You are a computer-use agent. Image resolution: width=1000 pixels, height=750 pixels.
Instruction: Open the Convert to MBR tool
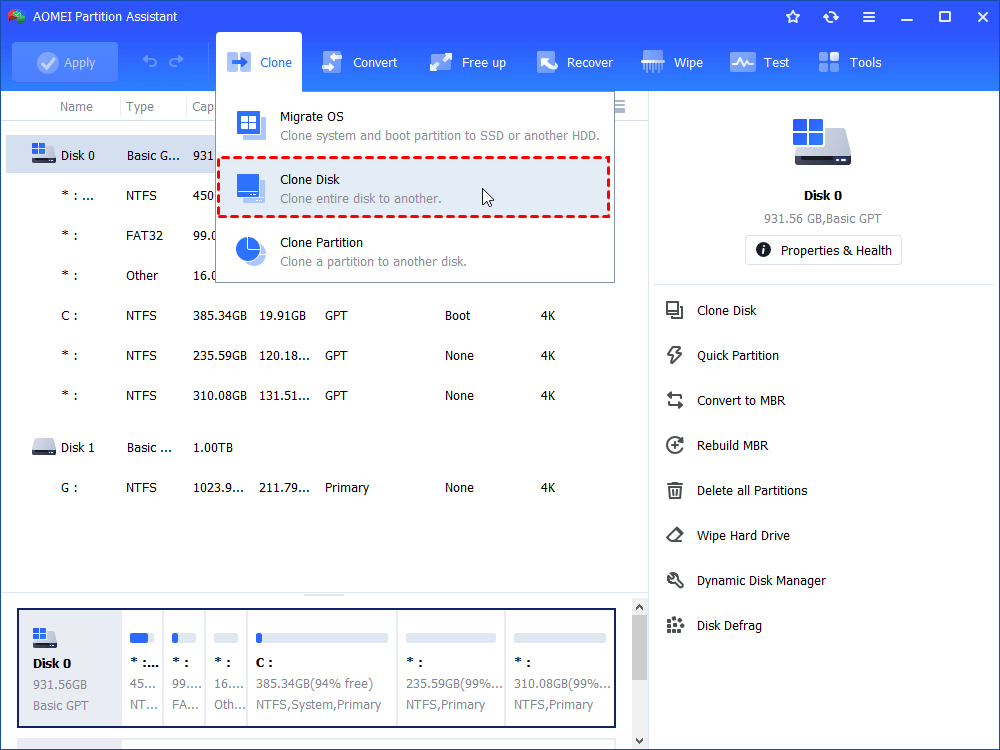click(739, 400)
